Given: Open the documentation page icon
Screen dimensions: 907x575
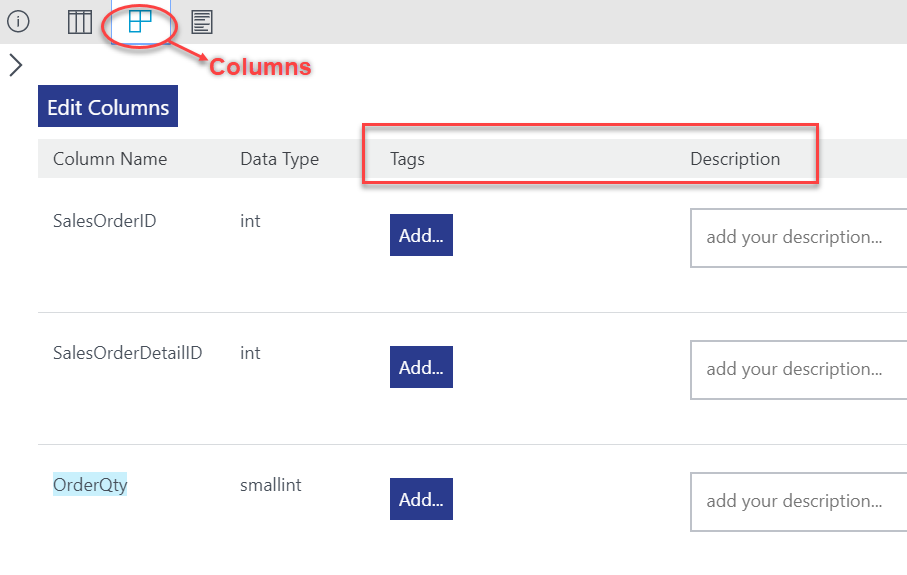Looking at the screenshot, I should pos(202,21).
